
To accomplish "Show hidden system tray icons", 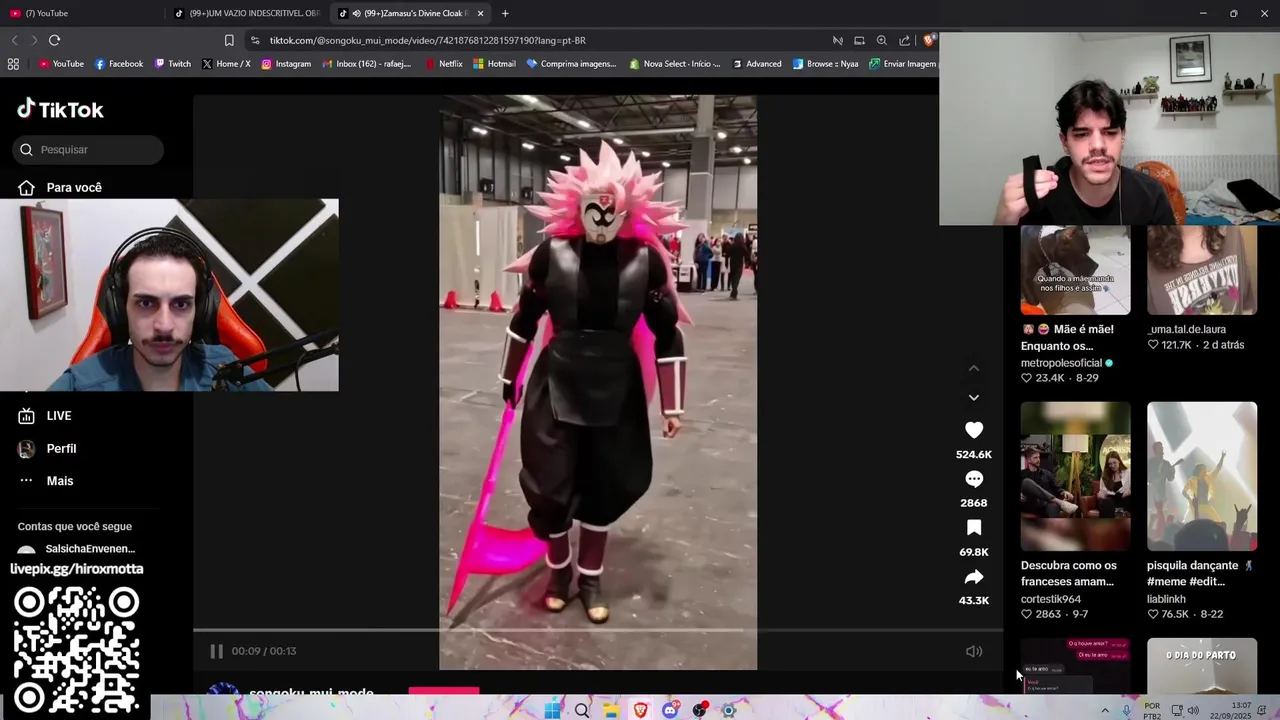I will click(1105, 710).
